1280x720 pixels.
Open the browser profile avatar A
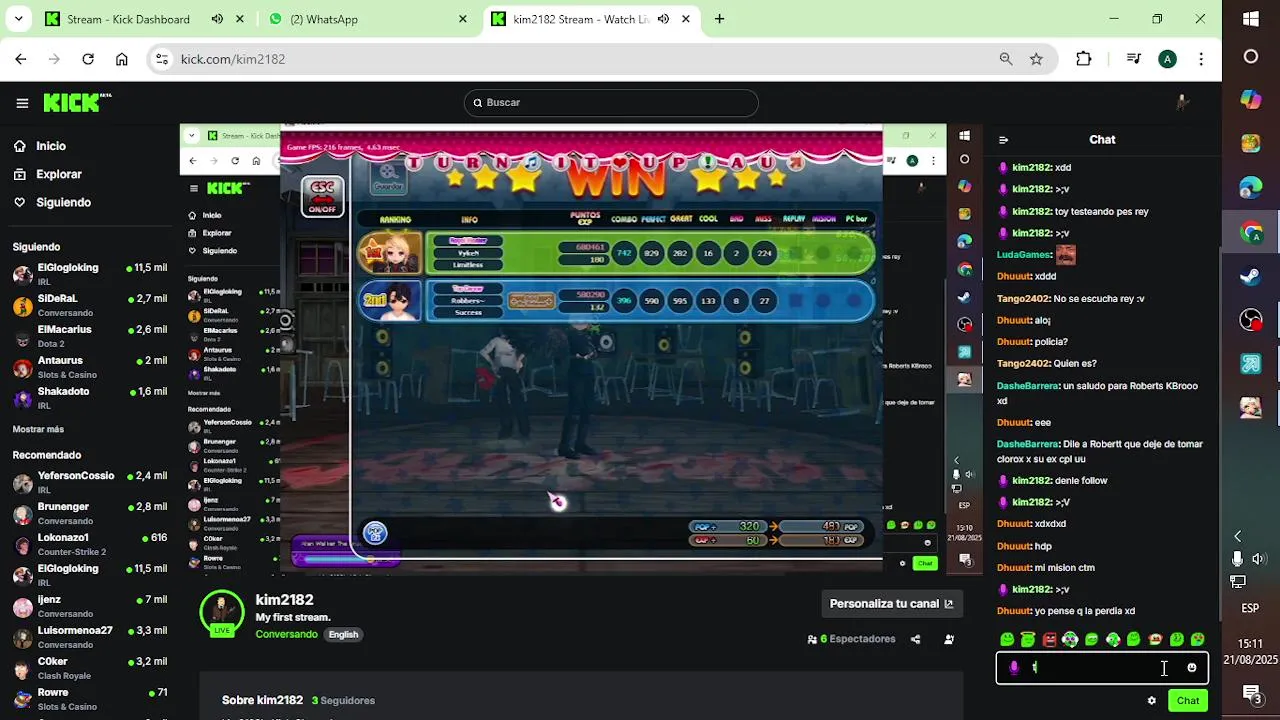click(x=1167, y=59)
